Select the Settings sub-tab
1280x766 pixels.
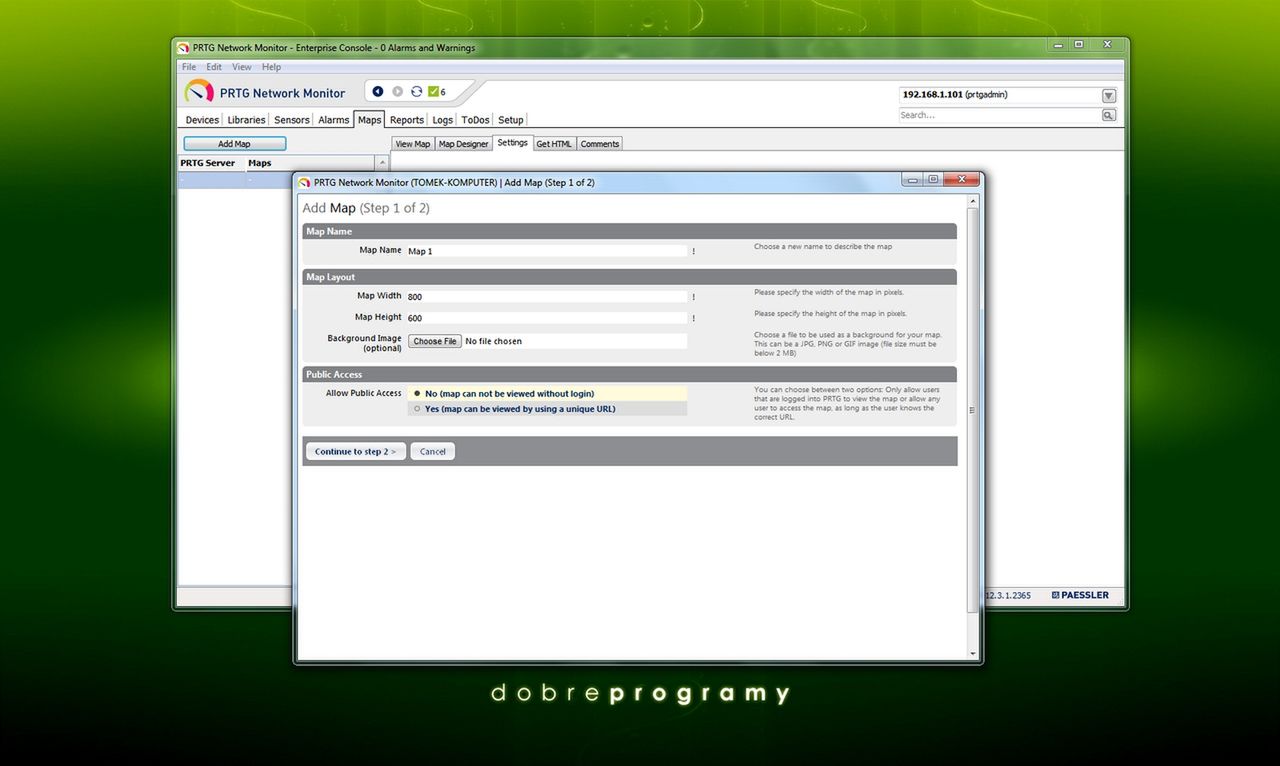(513, 143)
